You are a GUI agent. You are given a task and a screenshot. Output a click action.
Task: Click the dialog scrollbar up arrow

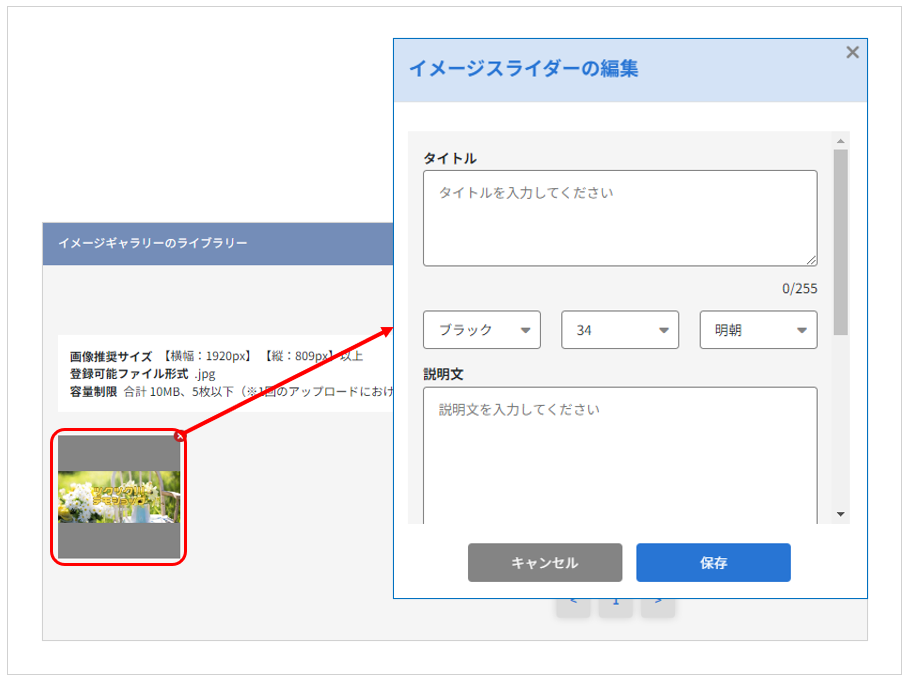[x=840, y=141]
